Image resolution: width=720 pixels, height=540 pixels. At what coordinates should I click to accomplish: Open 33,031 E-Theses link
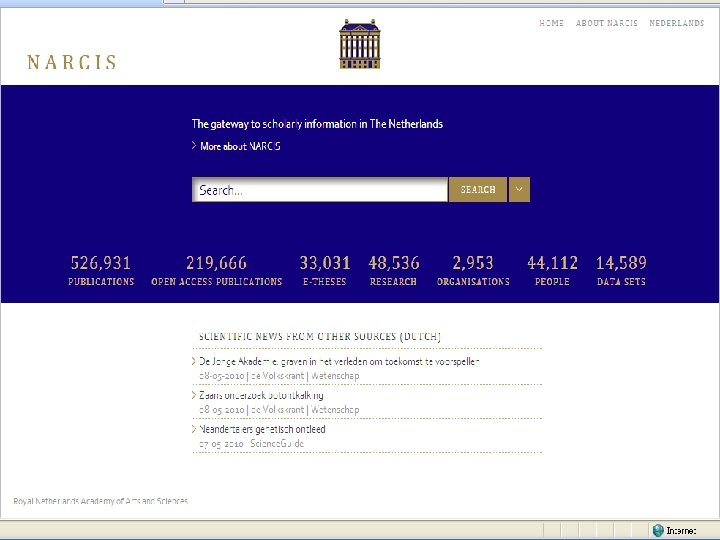325,271
